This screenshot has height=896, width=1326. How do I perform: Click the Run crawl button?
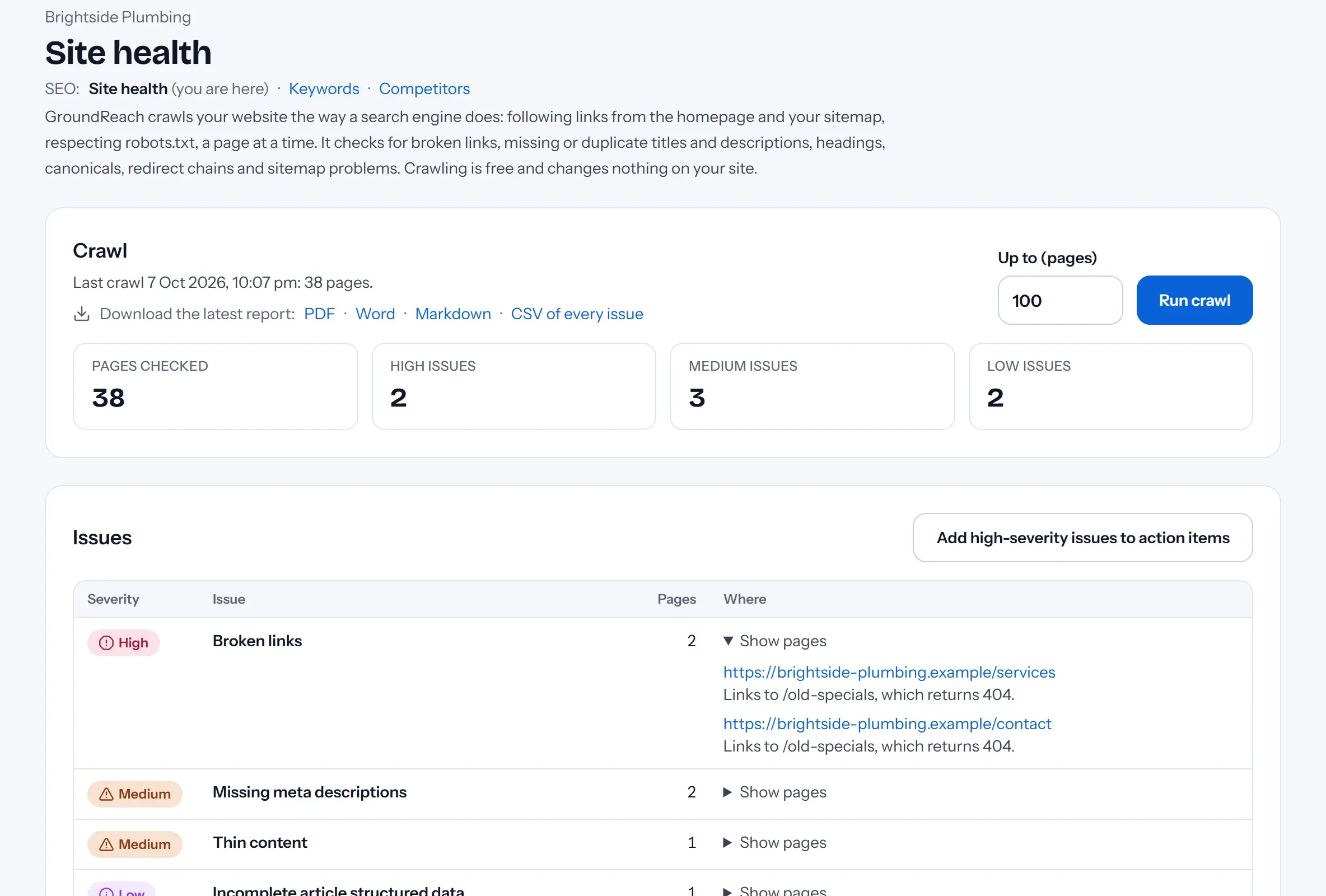tap(1194, 300)
